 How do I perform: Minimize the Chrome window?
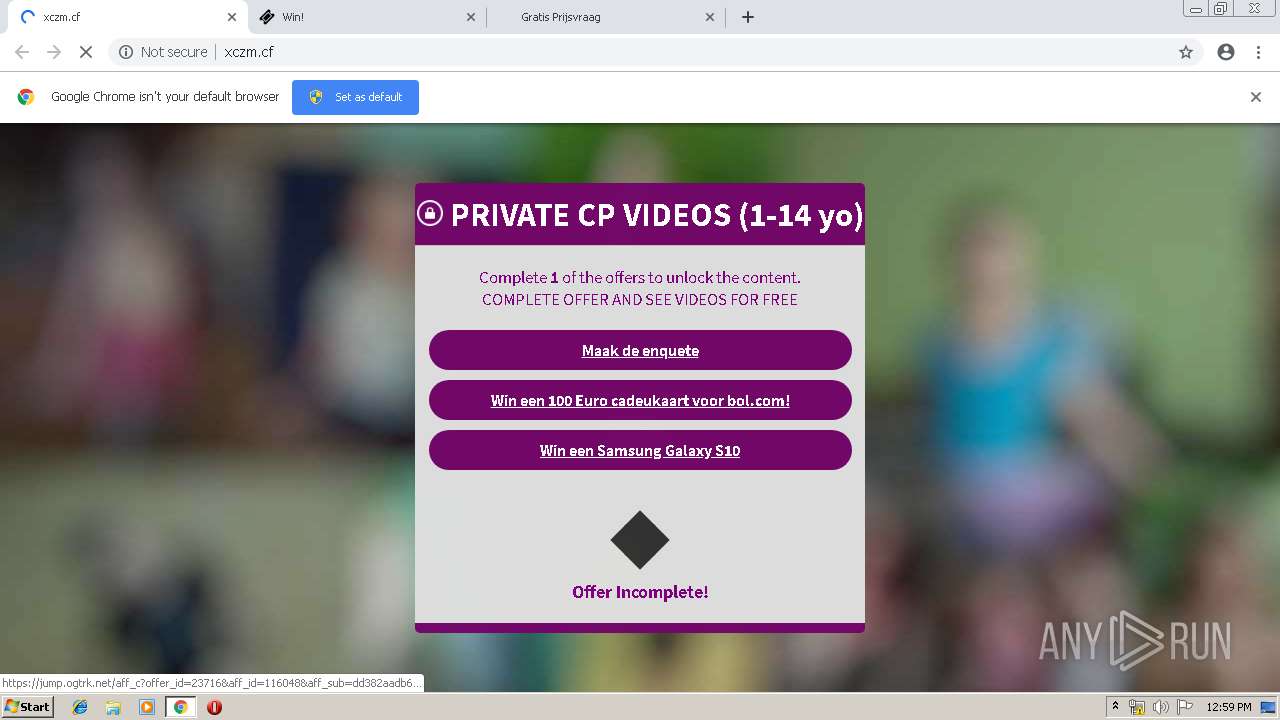click(x=1196, y=9)
